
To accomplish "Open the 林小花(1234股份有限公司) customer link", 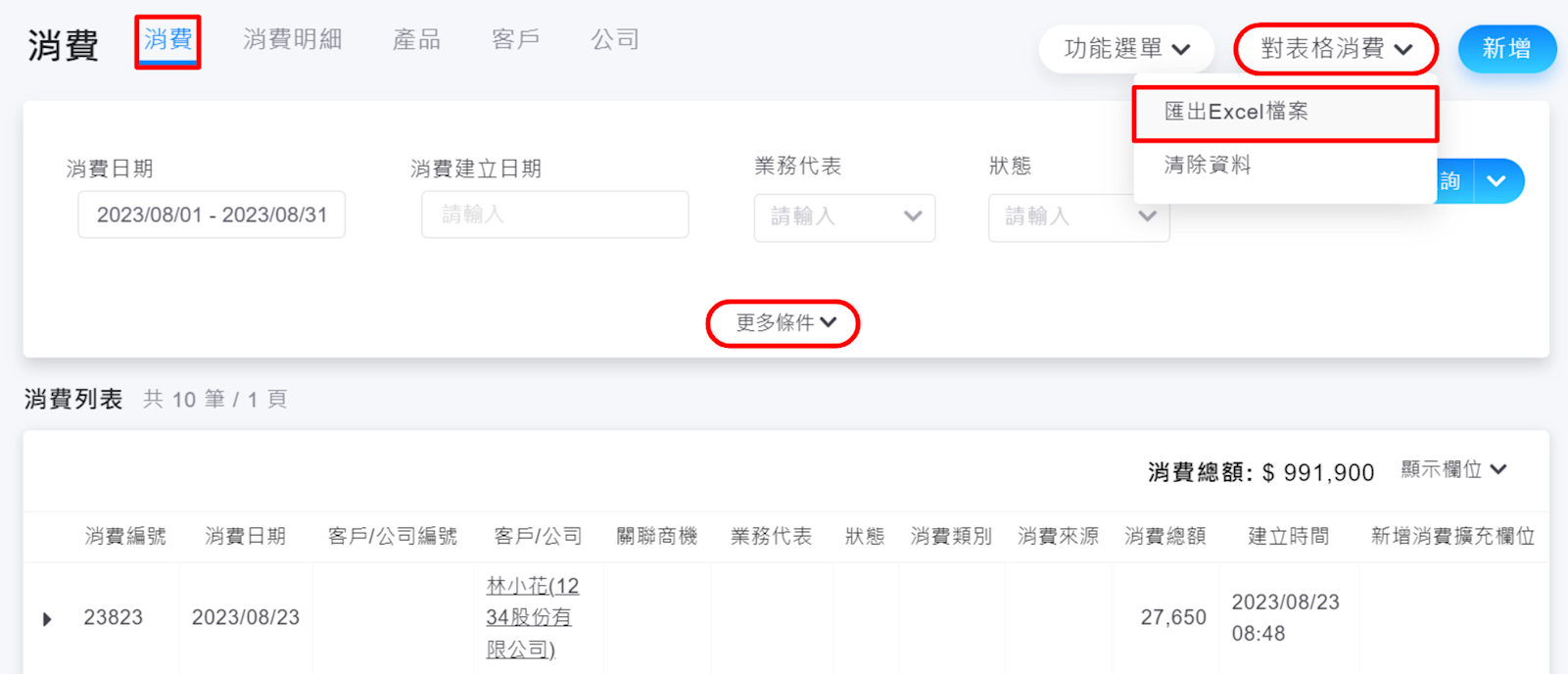I will [x=534, y=617].
